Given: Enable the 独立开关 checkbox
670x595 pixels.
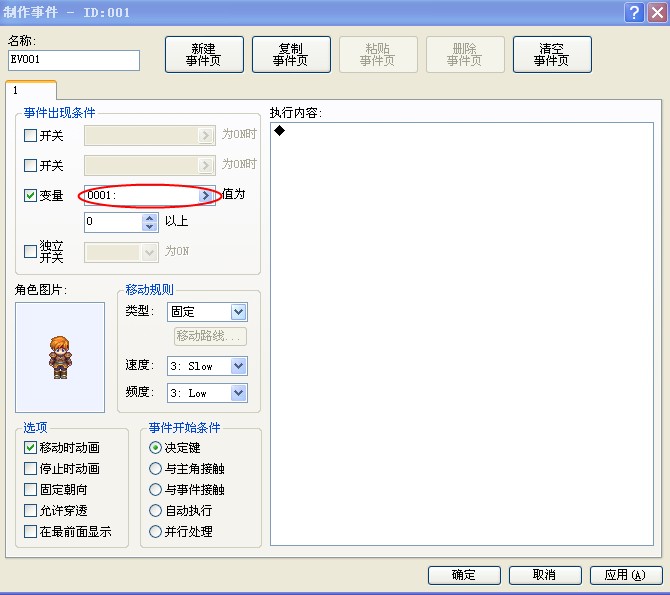Looking at the screenshot, I should (x=30, y=251).
